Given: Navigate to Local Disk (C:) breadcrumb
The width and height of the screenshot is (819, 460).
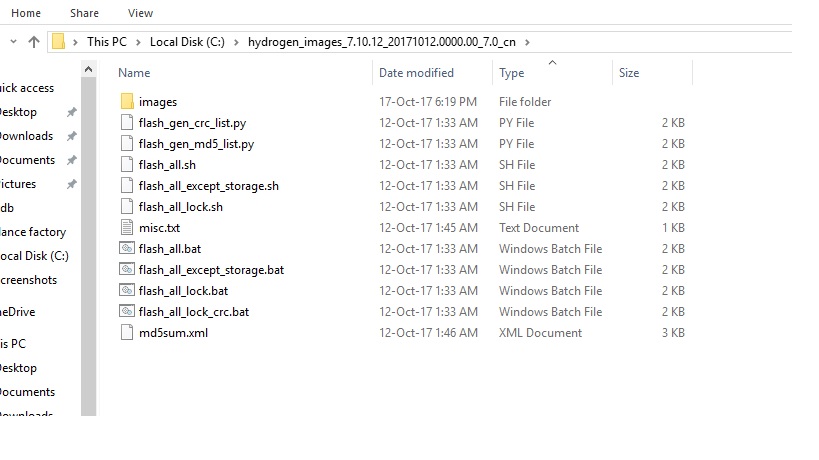Looking at the screenshot, I should pos(187,42).
